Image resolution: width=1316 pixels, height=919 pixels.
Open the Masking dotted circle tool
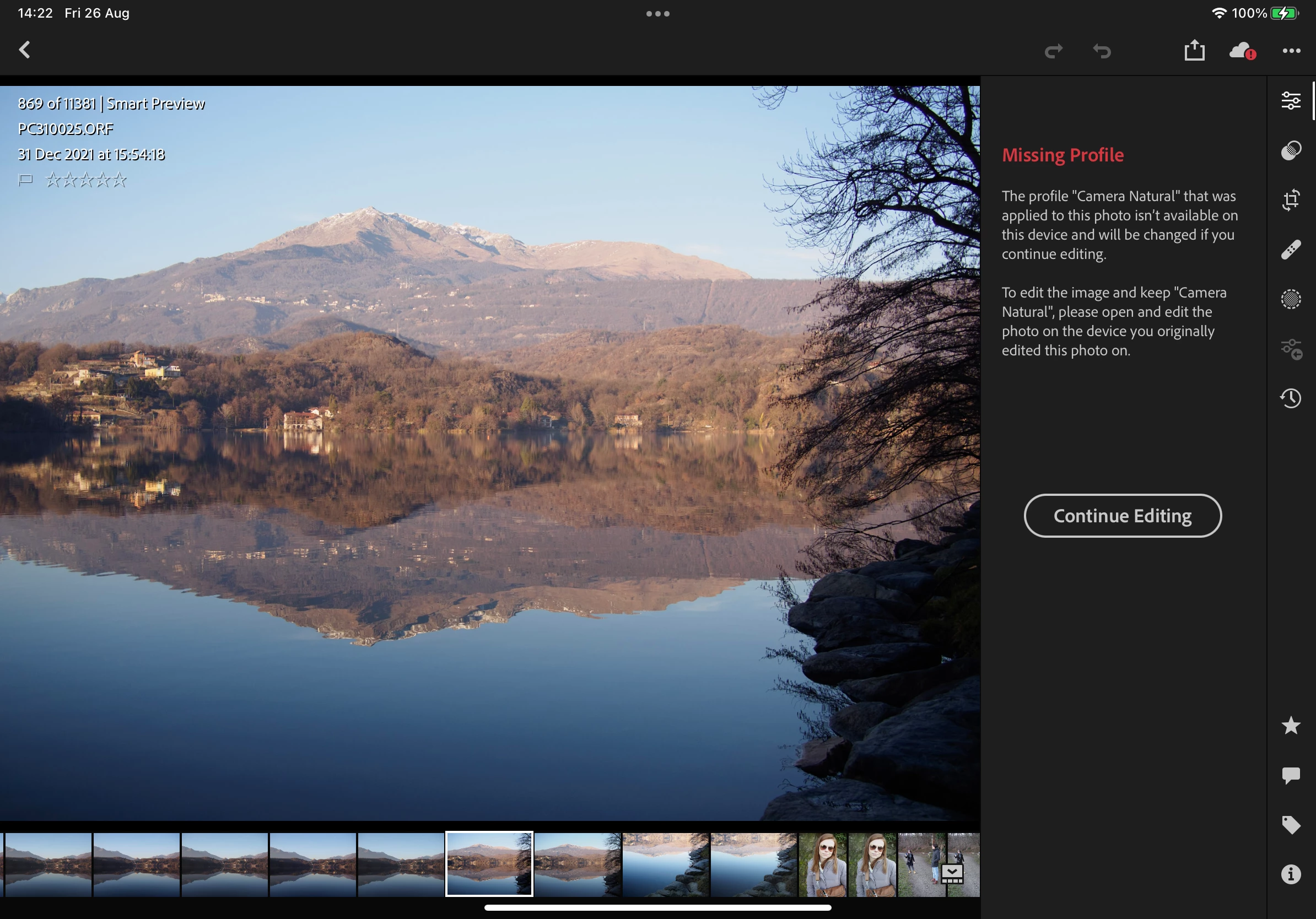pos(1290,299)
